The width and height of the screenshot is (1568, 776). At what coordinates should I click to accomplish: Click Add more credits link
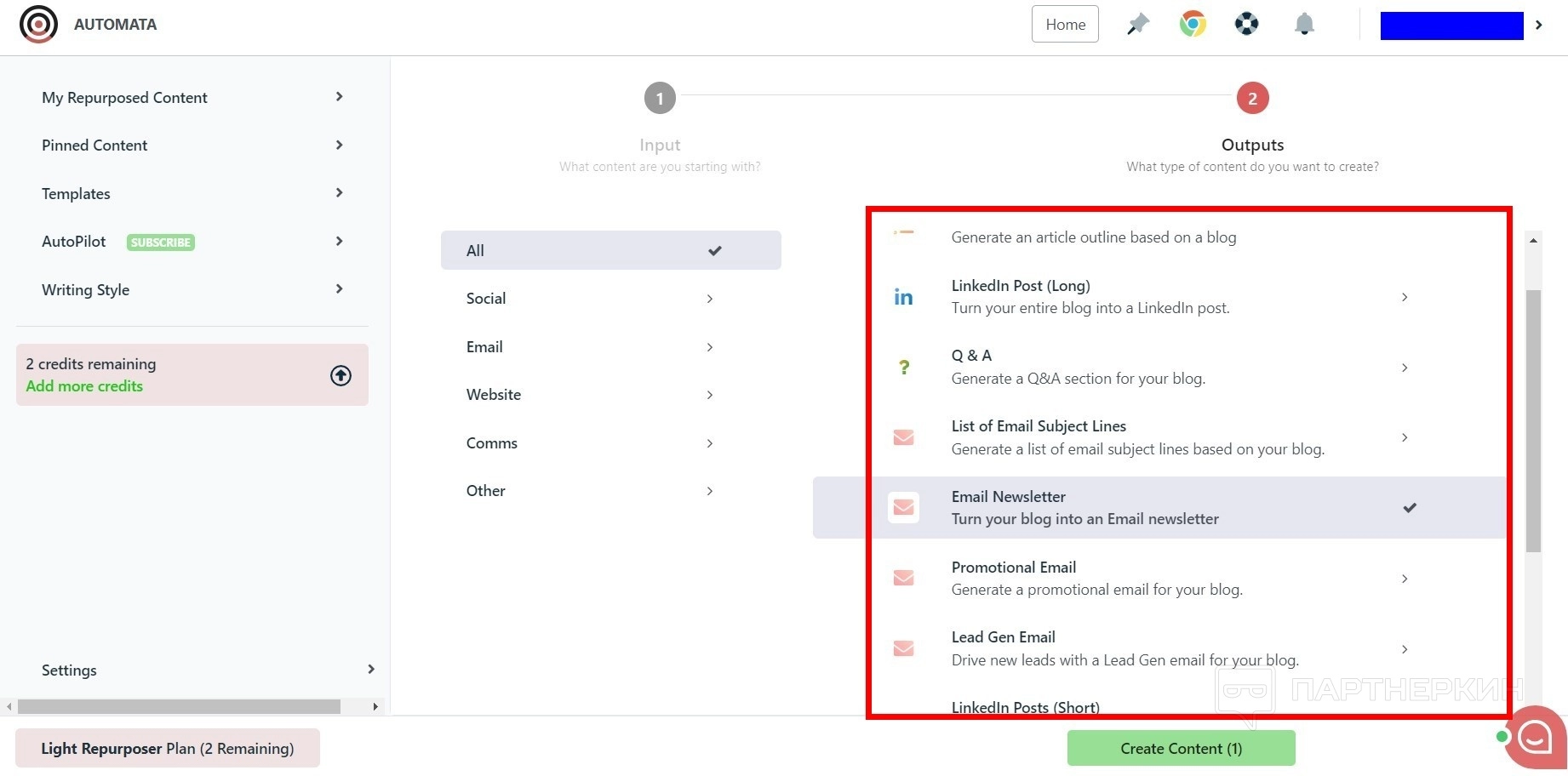(84, 386)
